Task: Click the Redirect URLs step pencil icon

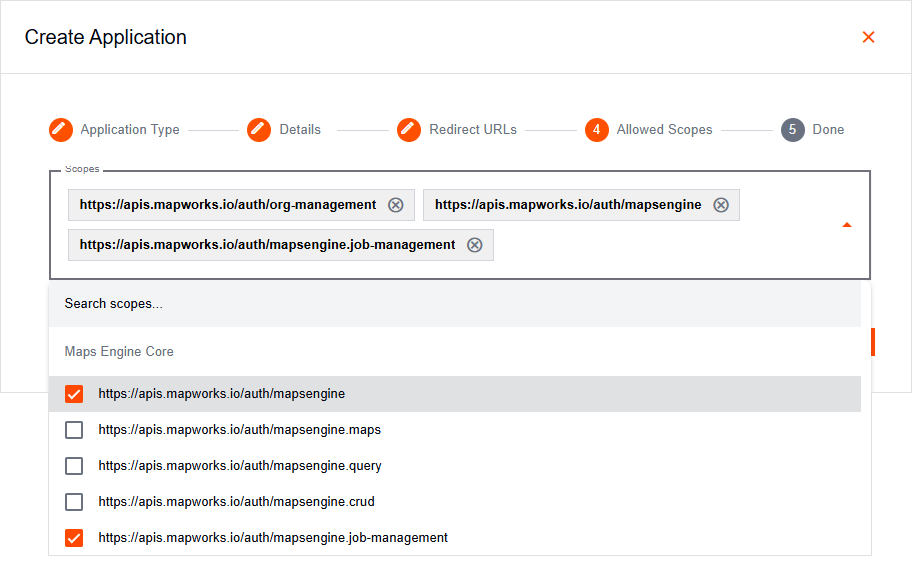Action: tap(409, 130)
